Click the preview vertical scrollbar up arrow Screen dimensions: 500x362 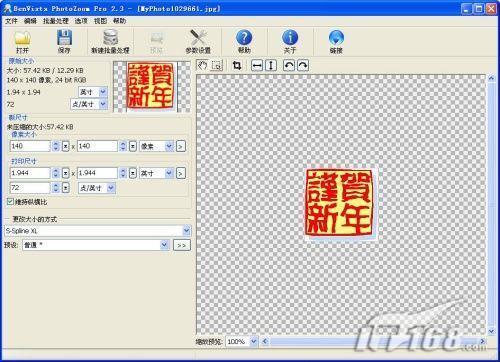[491, 78]
